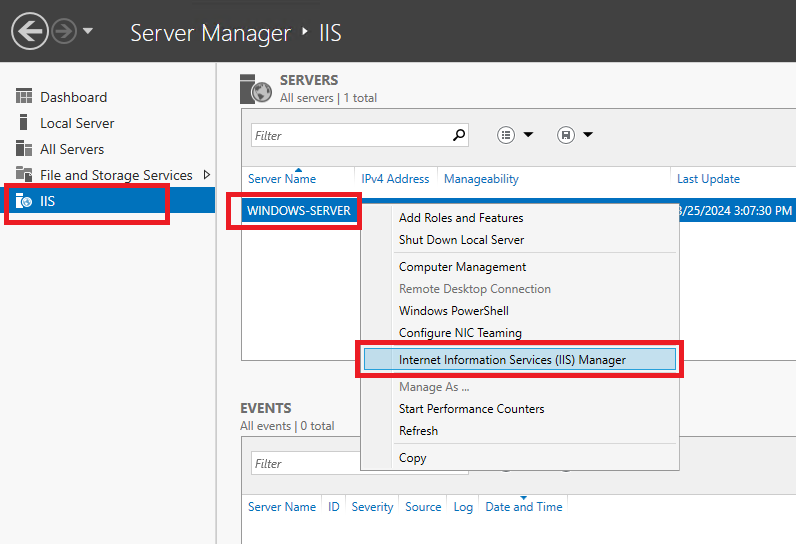Open the navigation history dropdown arrow
The image size is (796, 544).
(x=88, y=31)
